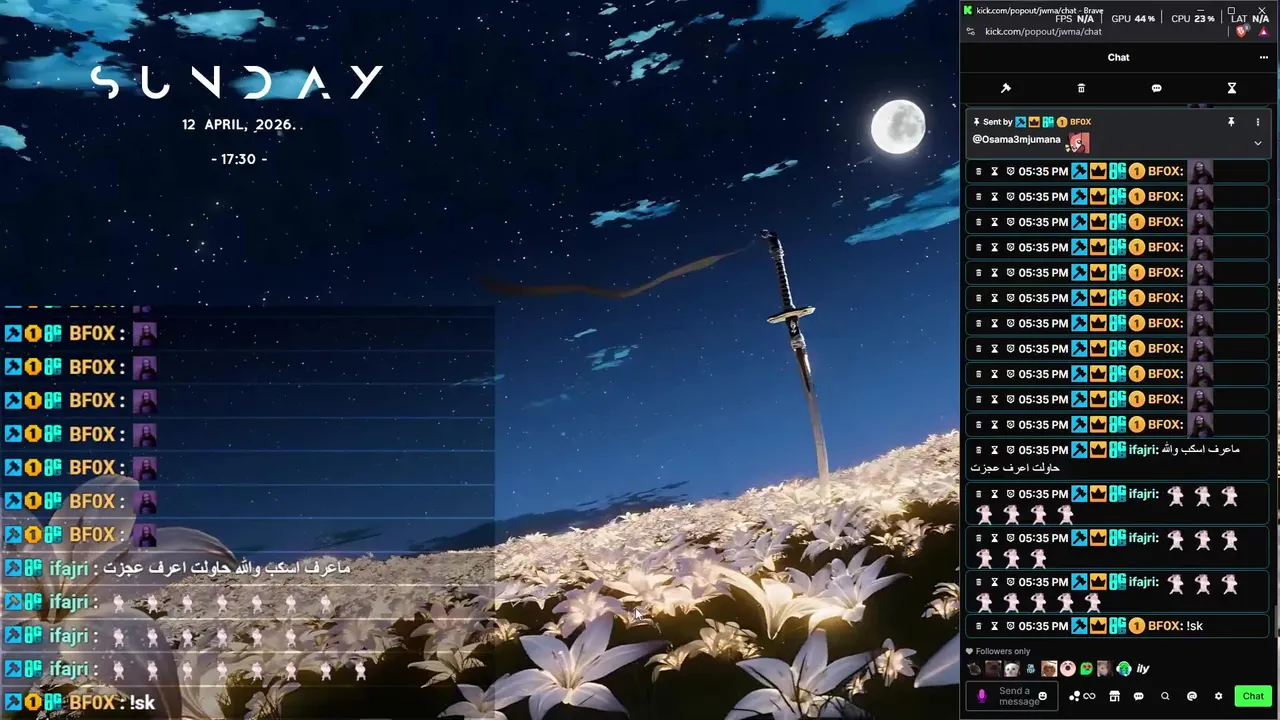Click the trash icon in chat toolbar
This screenshot has width=1280, height=720.
[x=1081, y=88]
